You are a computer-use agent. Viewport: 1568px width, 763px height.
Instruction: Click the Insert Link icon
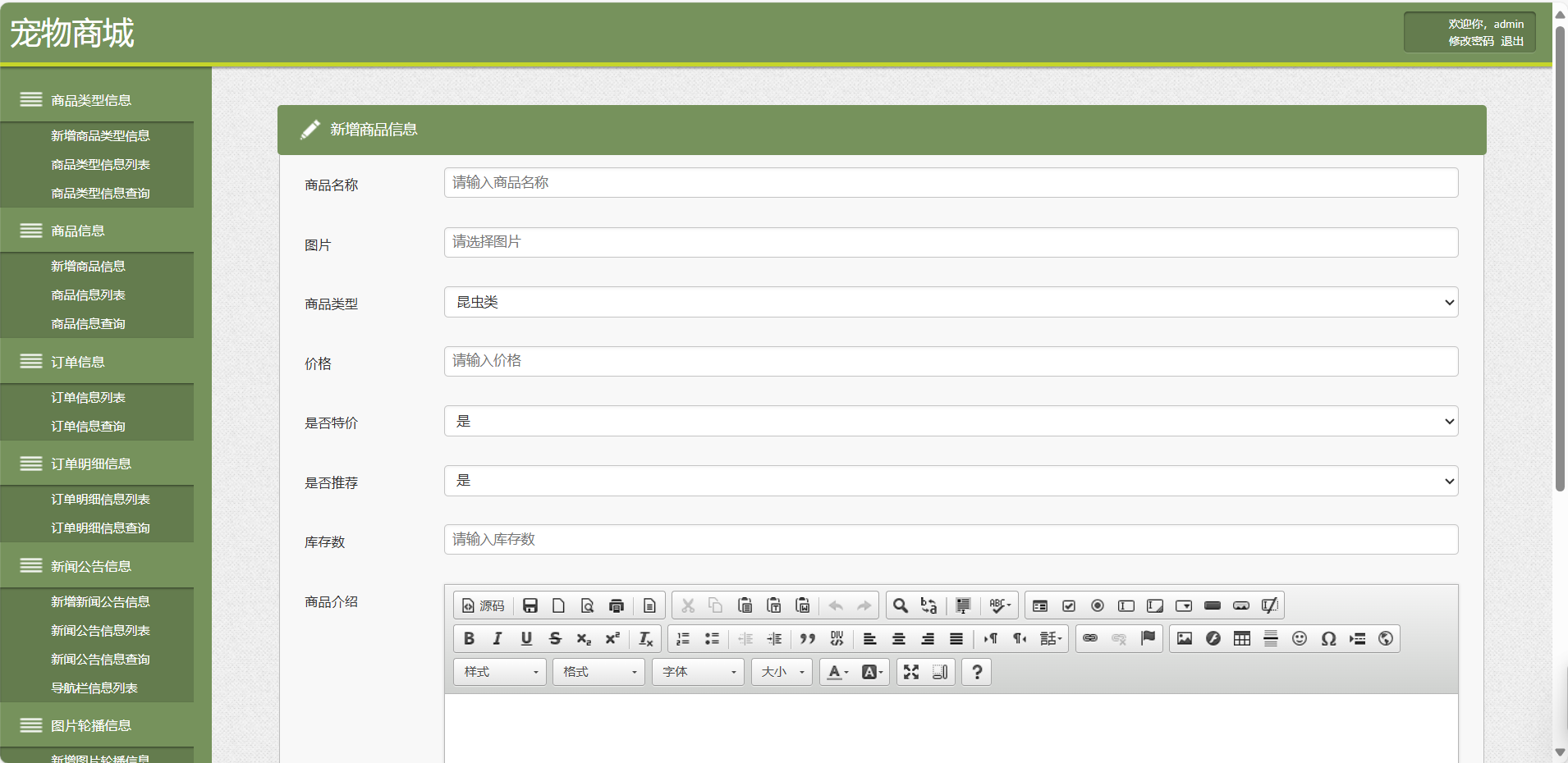tap(1089, 638)
